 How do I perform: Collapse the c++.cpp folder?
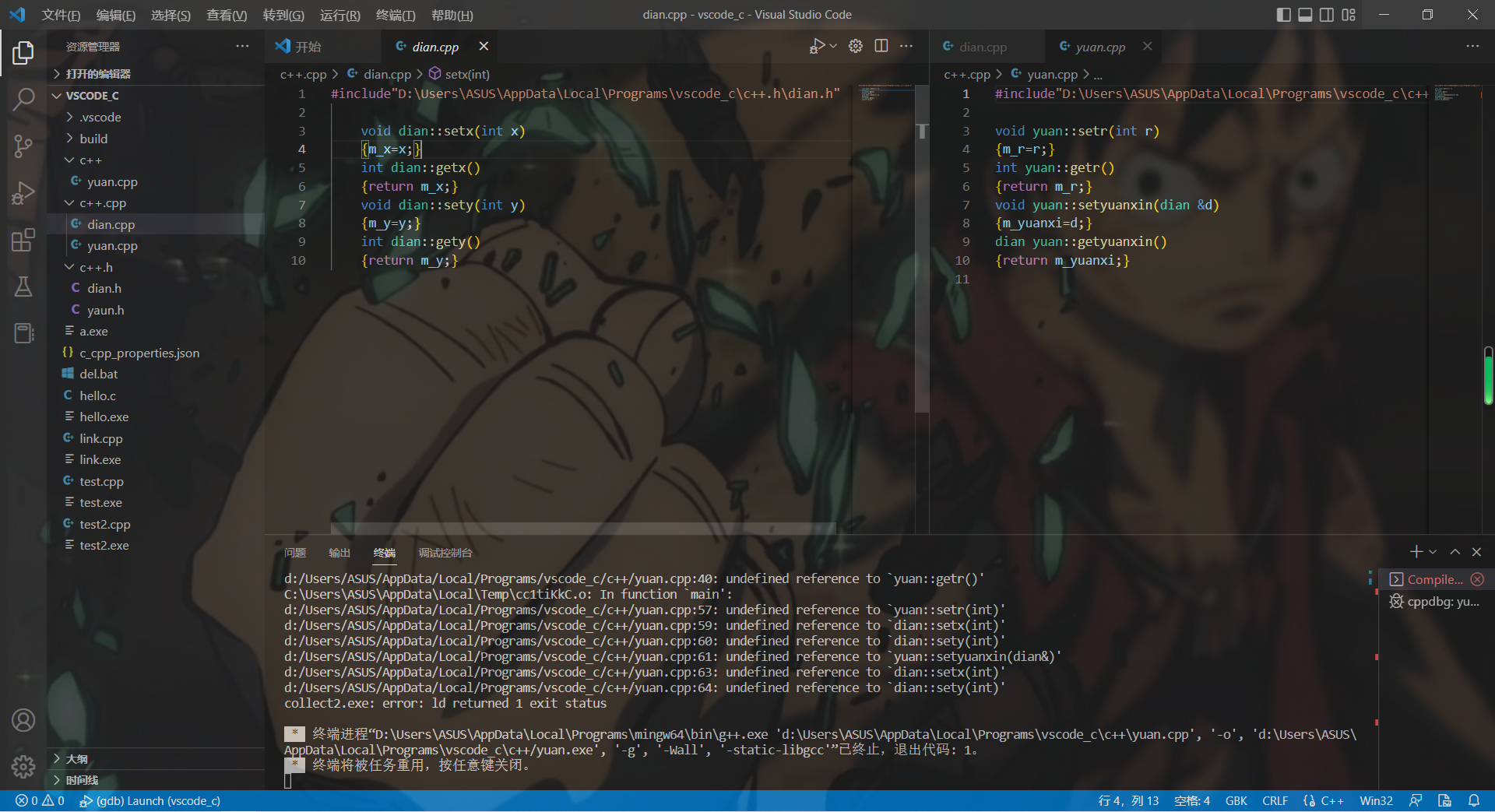point(156,203)
